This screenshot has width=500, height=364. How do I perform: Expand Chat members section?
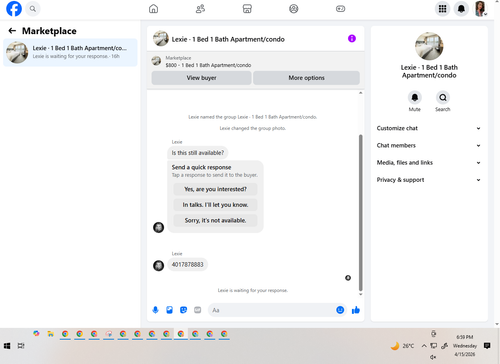click(429, 145)
